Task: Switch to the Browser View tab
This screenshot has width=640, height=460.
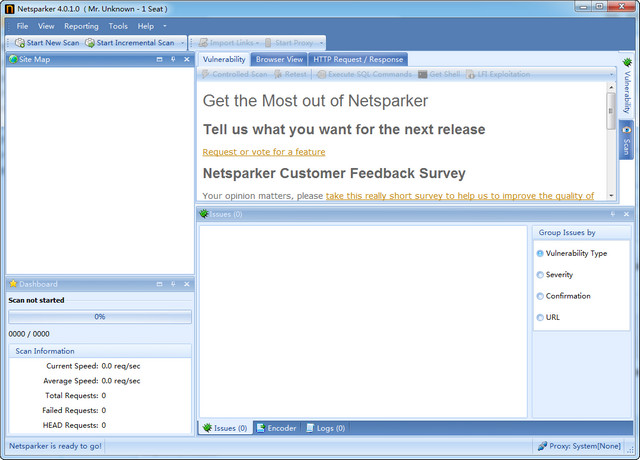Action: 279,59
